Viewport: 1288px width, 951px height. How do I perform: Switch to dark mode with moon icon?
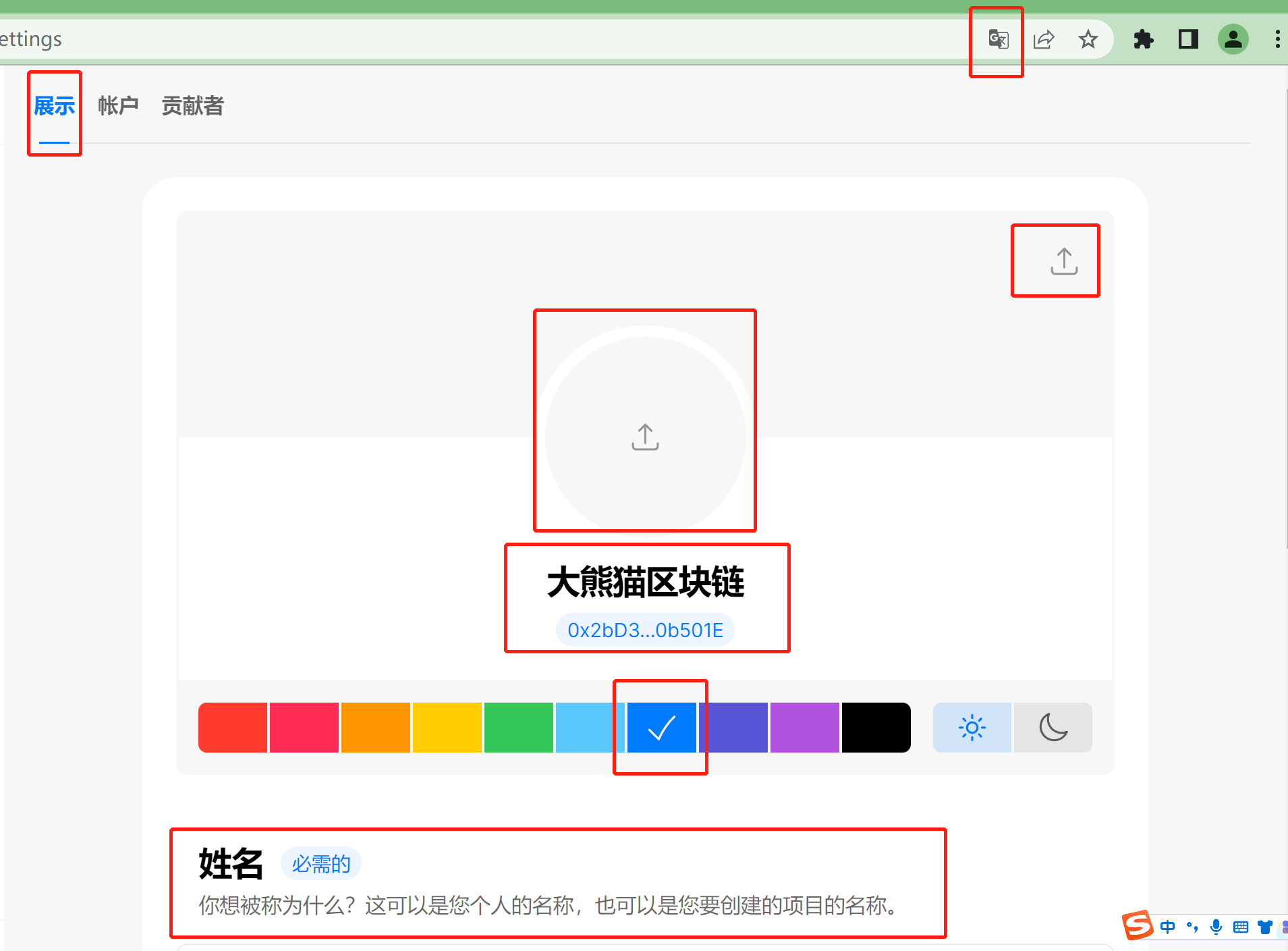[1053, 728]
